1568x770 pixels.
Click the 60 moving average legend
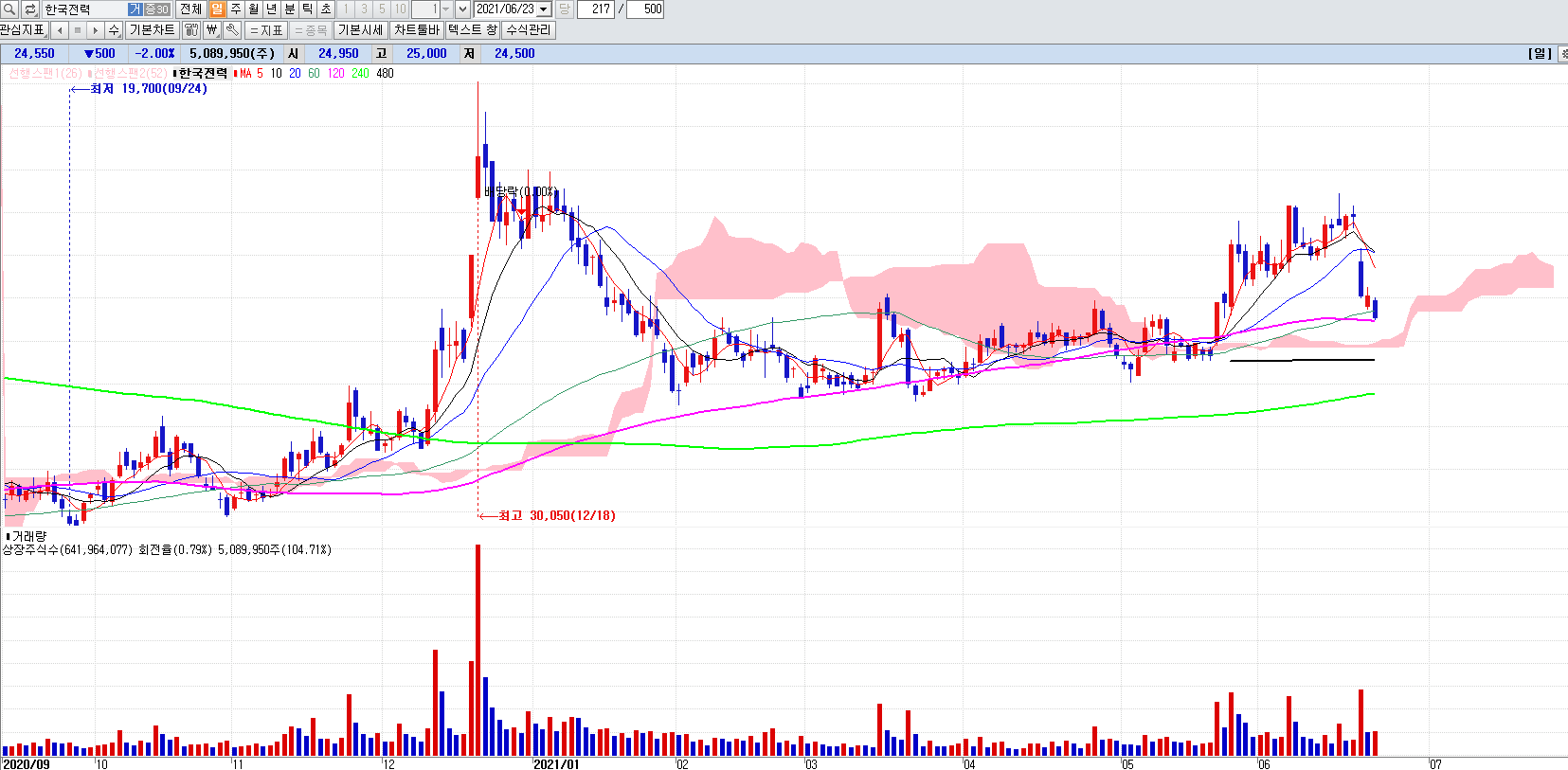pyautogui.click(x=314, y=73)
